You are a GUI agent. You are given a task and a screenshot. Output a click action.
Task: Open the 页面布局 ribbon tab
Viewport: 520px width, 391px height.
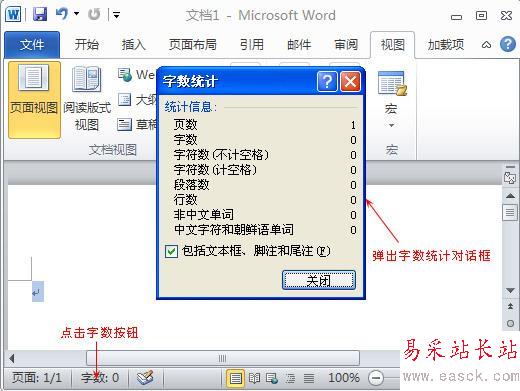coord(193,45)
